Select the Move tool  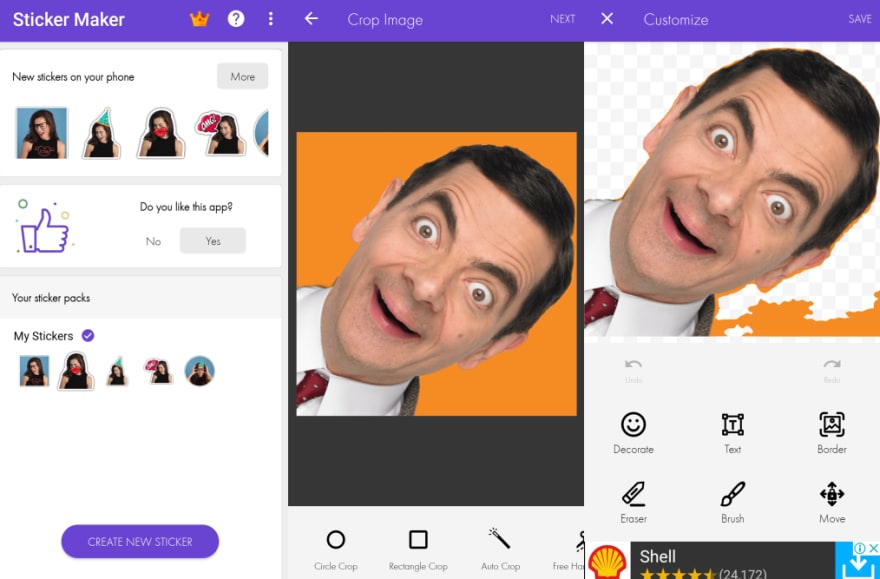point(832,502)
